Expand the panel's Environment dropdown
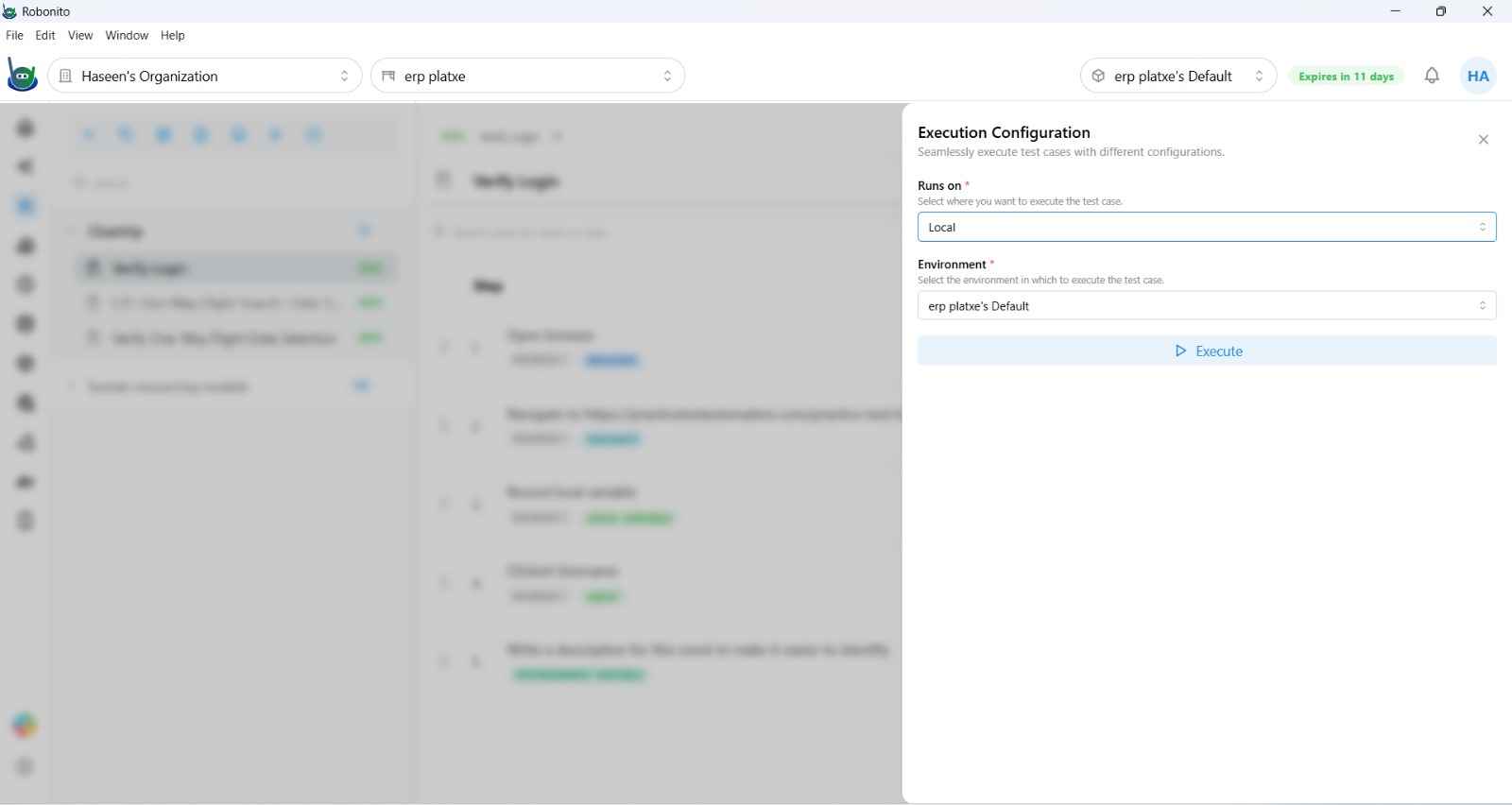 point(1207,305)
